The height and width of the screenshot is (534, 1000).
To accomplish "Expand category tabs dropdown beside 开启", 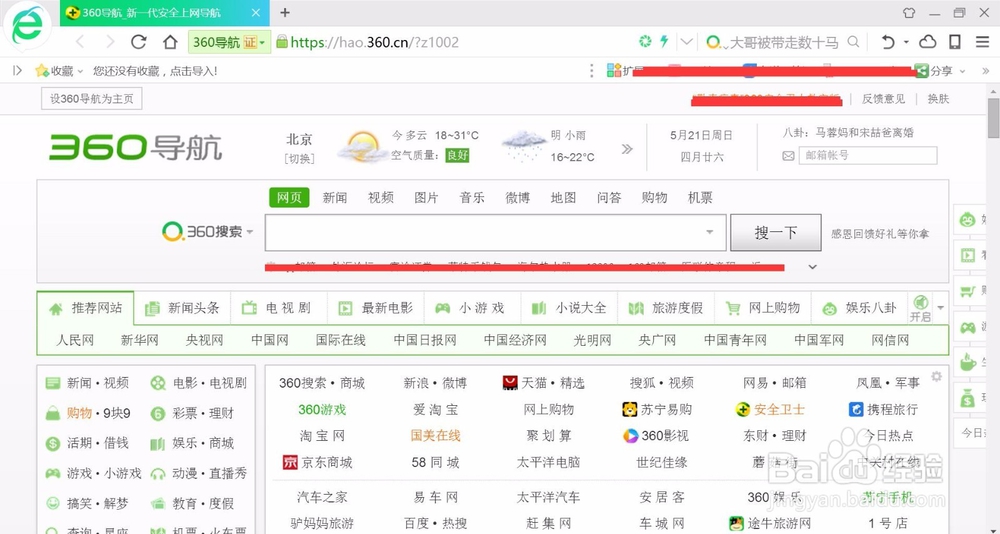I will point(941,308).
